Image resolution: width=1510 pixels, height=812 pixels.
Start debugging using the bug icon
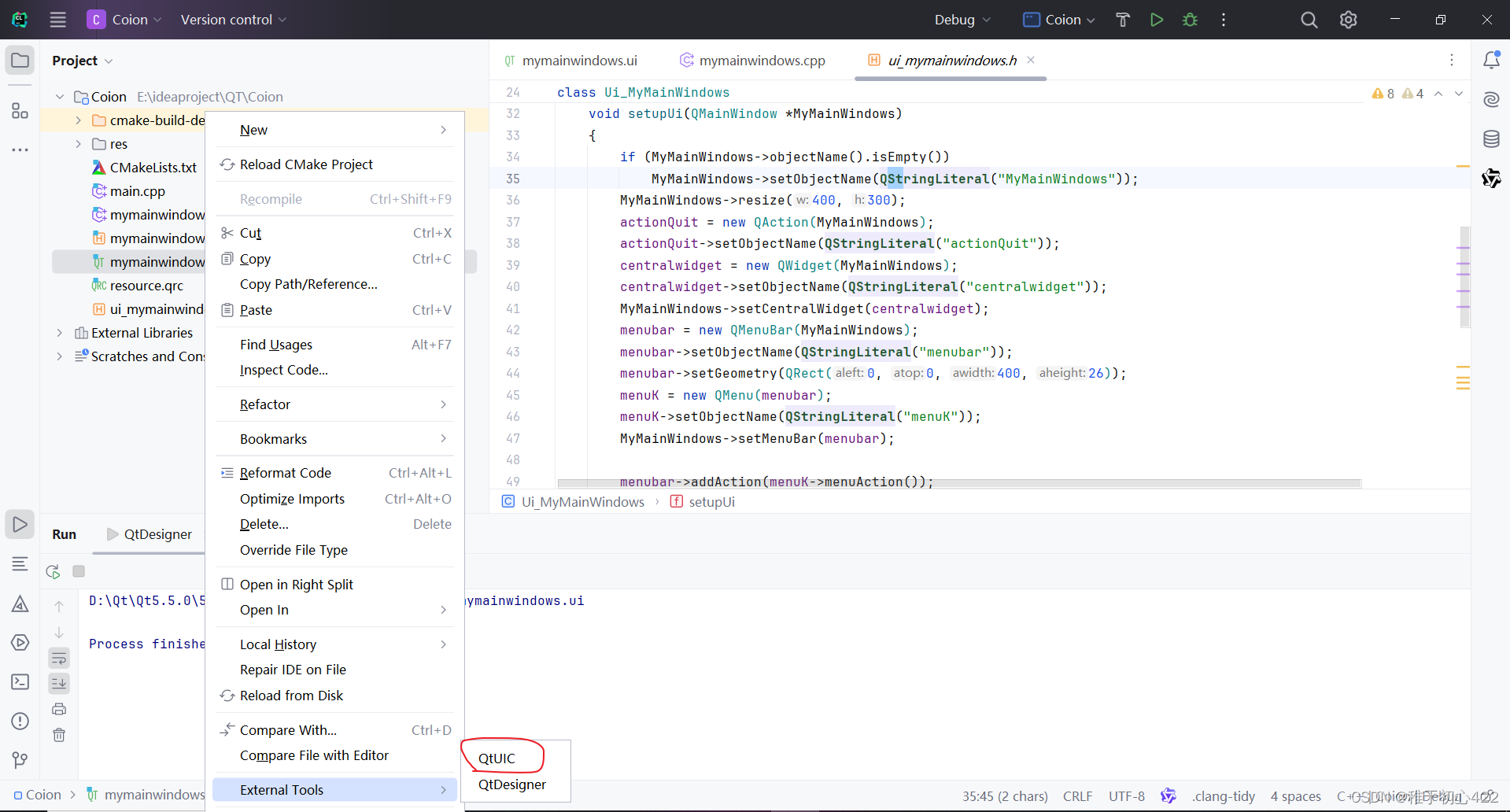point(1190,20)
